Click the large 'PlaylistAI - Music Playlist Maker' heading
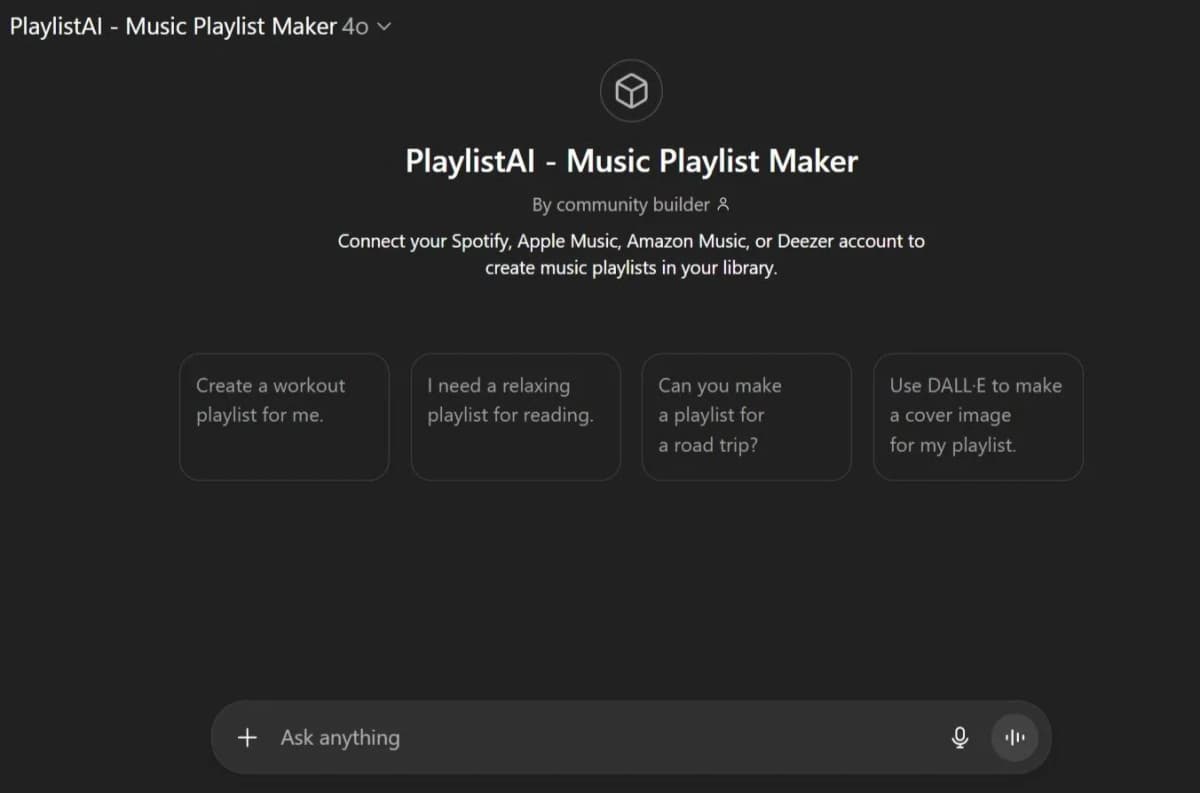 [631, 161]
